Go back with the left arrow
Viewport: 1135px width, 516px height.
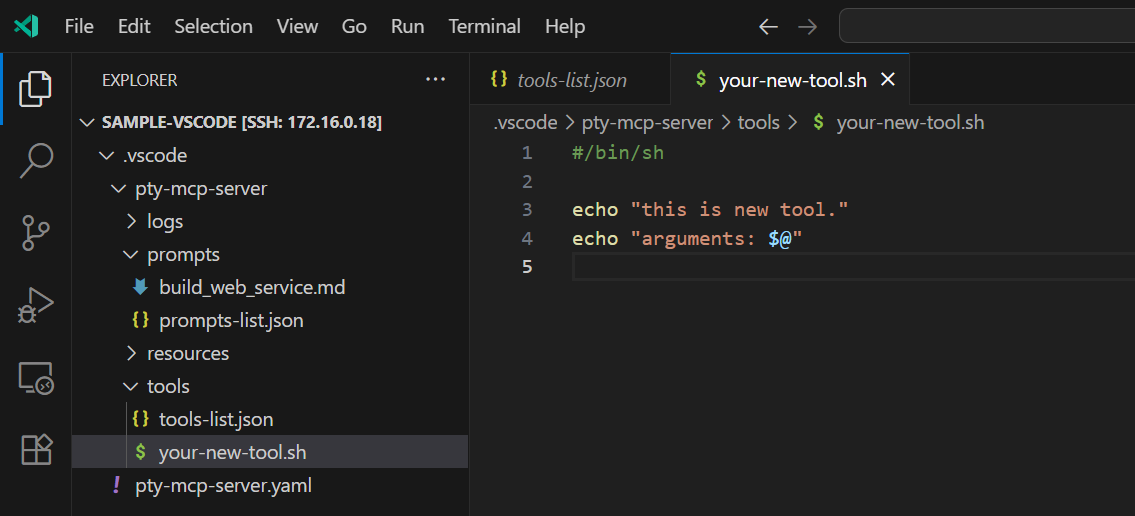point(767,27)
